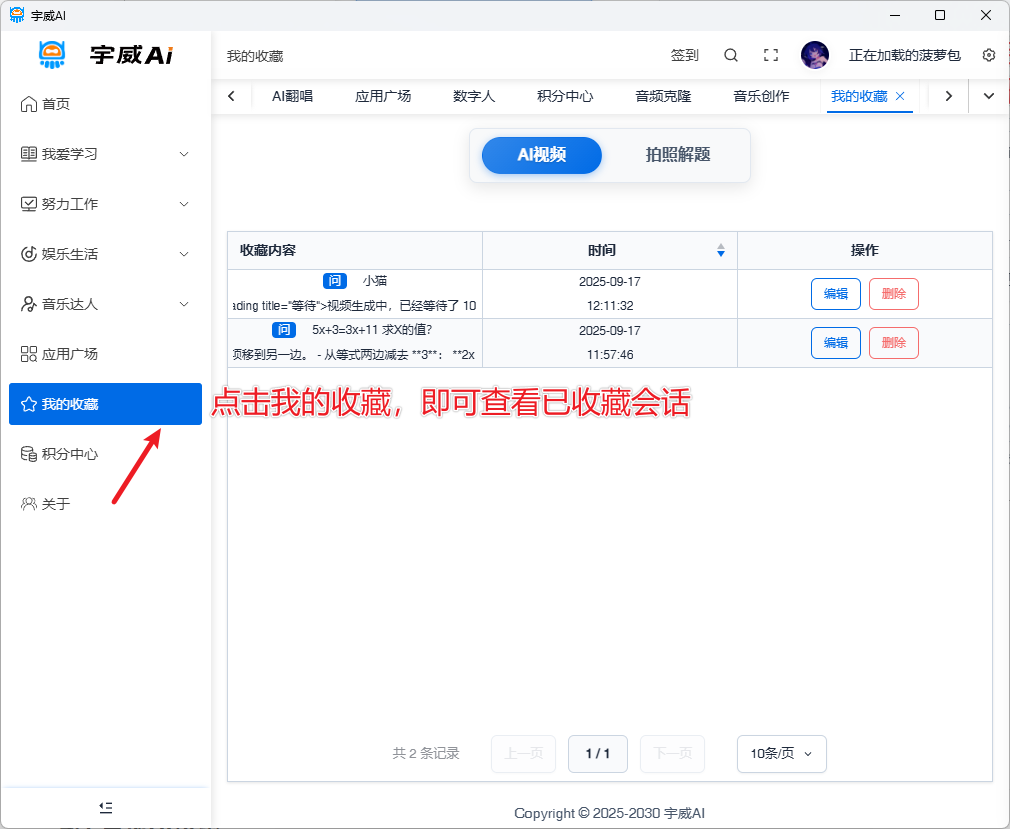
Task: Click the user avatar picture
Action: pos(815,55)
